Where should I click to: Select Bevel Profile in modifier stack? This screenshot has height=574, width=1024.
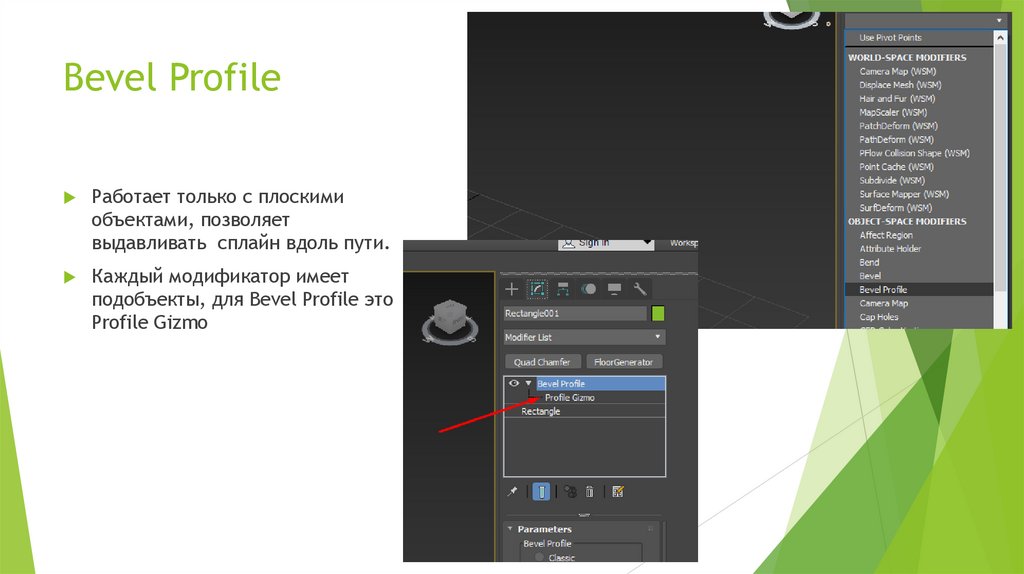(x=600, y=383)
